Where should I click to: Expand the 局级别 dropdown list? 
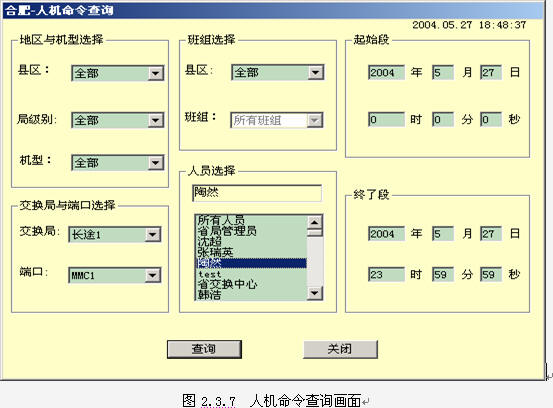point(156,120)
